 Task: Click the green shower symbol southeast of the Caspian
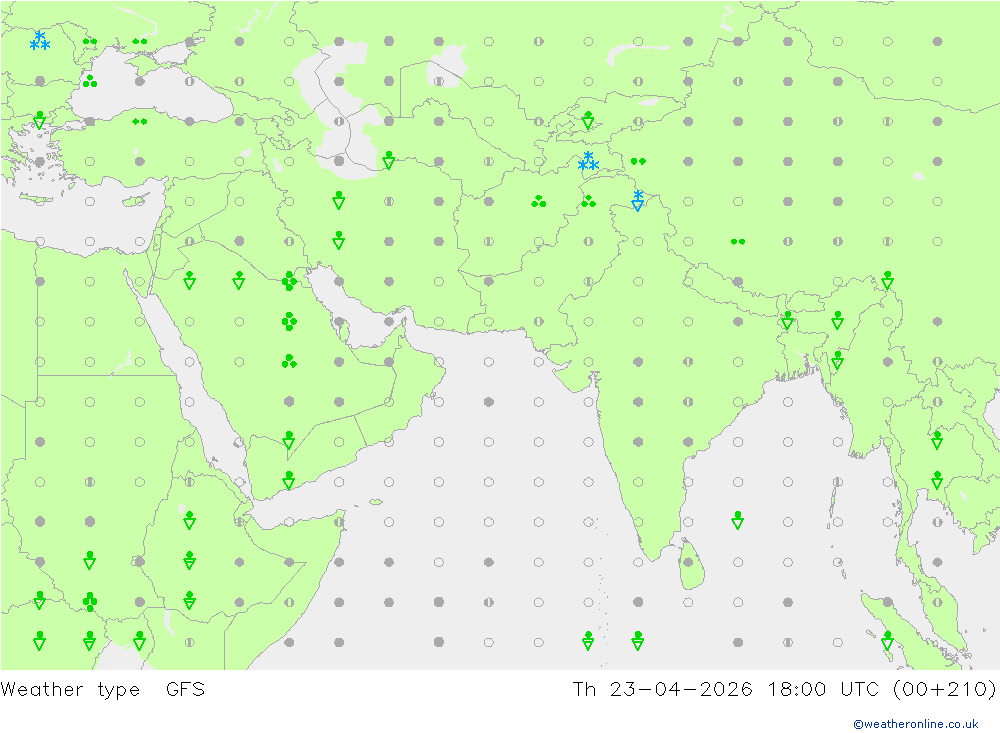coord(388,159)
